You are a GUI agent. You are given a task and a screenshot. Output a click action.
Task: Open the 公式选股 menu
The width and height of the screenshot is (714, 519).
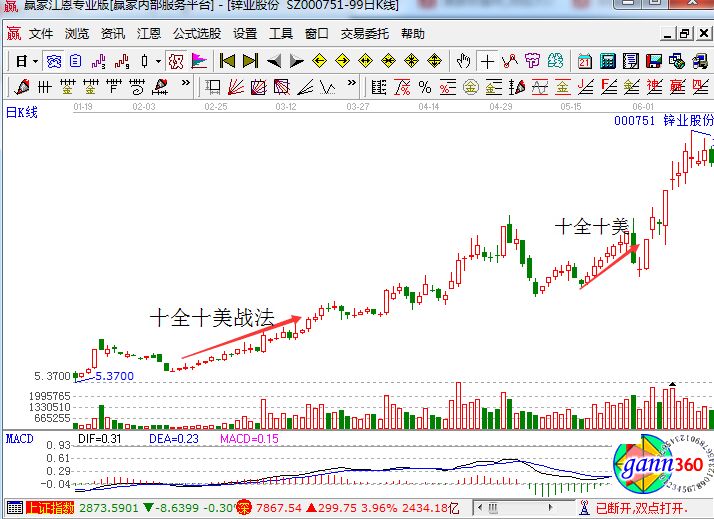(x=197, y=33)
